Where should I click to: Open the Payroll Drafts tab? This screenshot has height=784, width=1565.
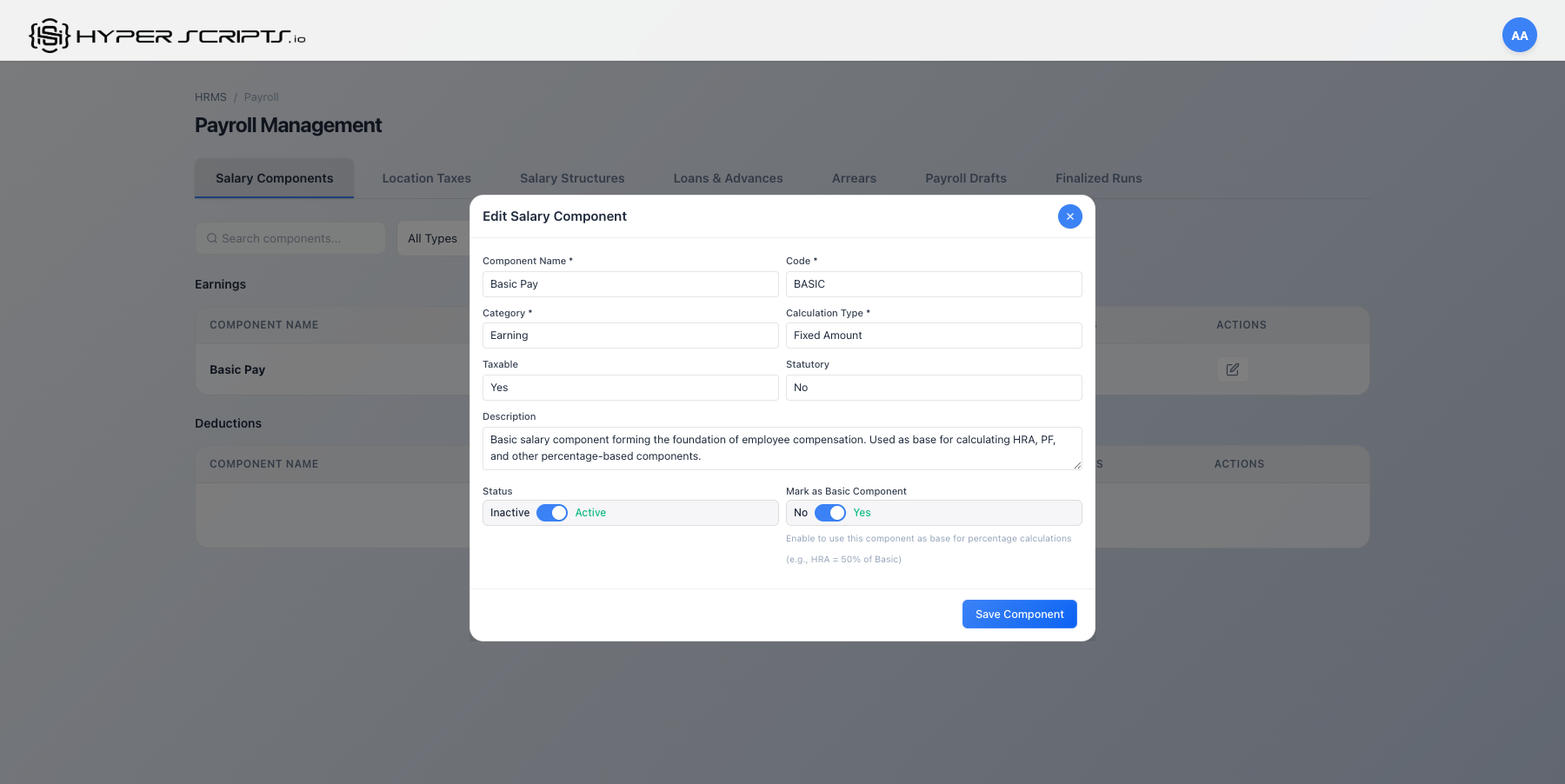(x=965, y=178)
